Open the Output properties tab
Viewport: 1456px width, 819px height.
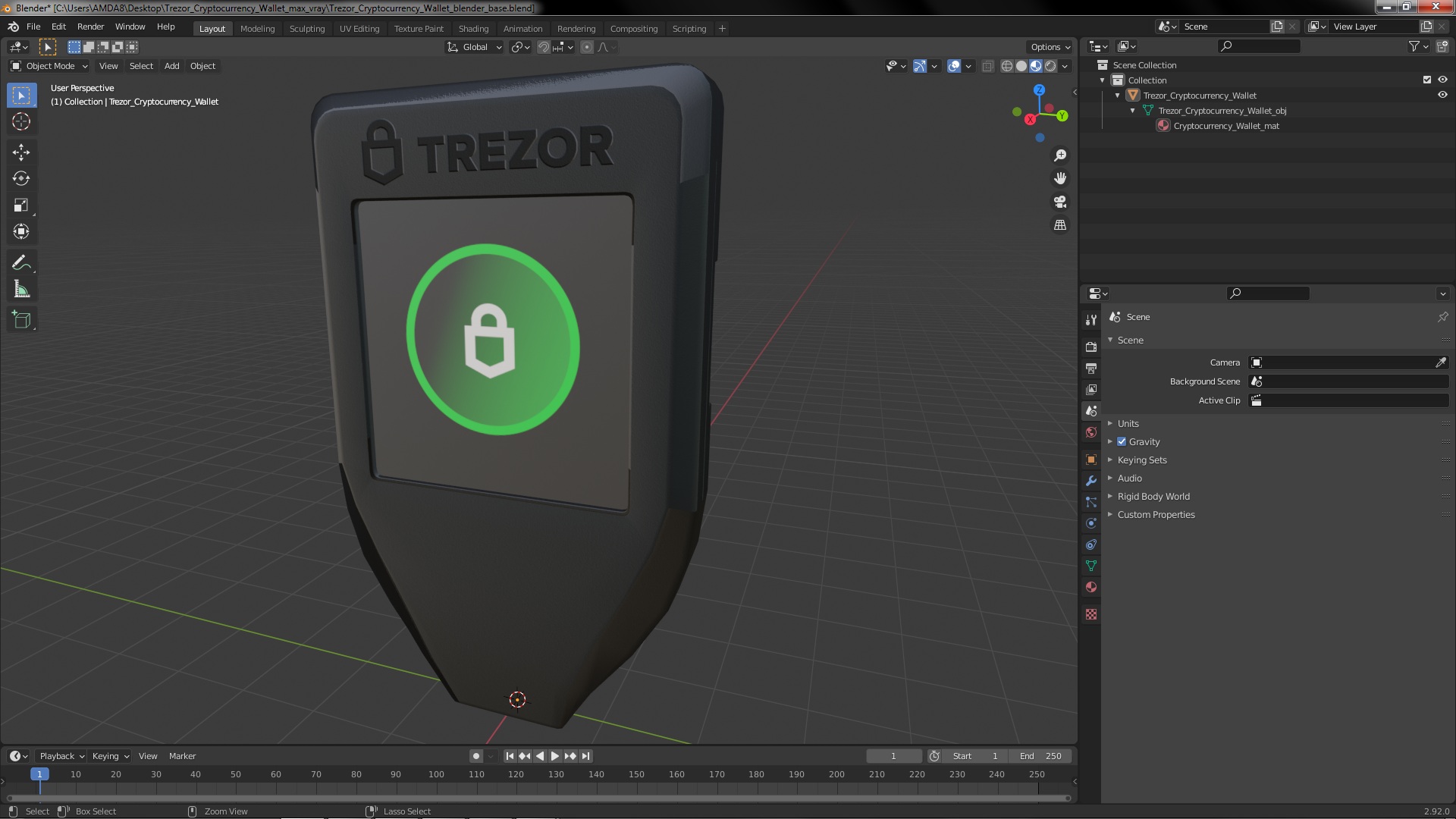pyautogui.click(x=1091, y=368)
